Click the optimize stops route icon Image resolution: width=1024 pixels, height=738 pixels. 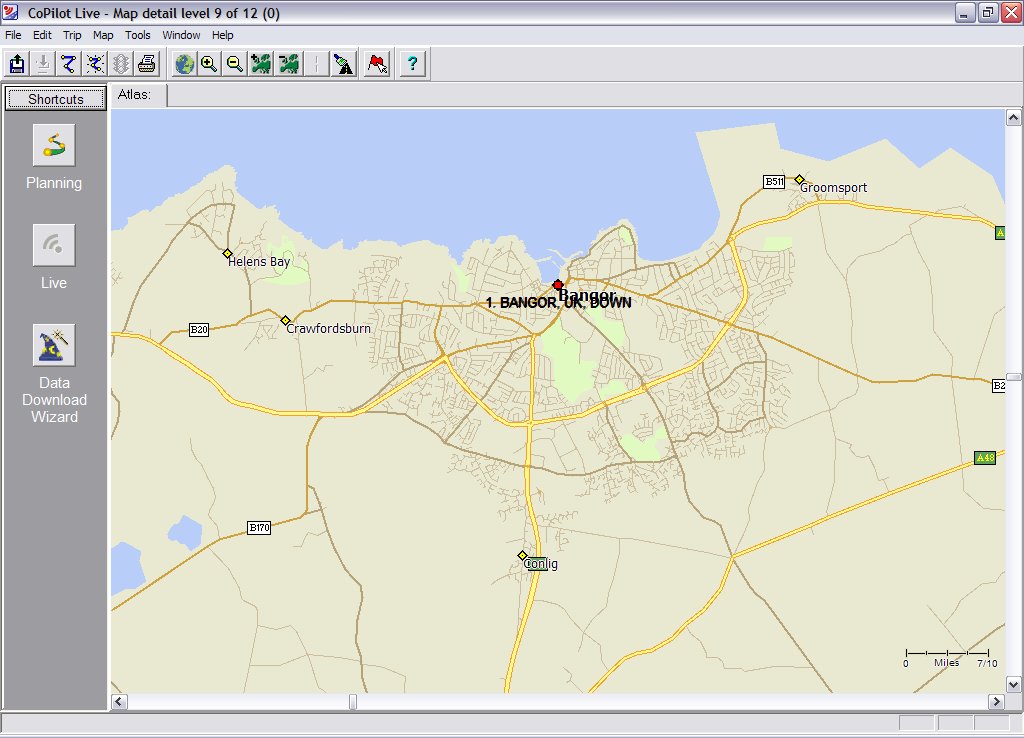click(95, 63)
